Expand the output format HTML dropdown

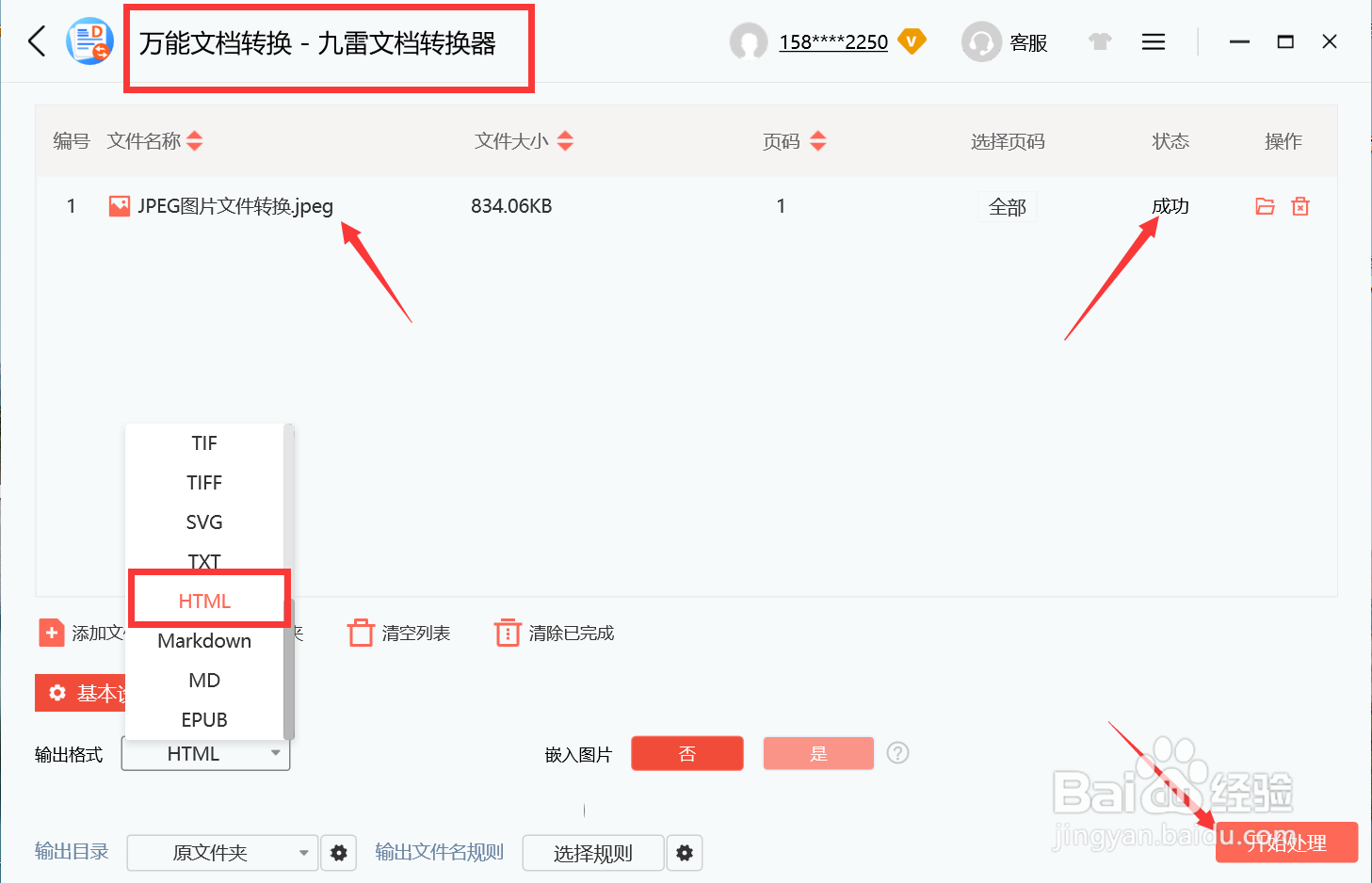point(205,753)
